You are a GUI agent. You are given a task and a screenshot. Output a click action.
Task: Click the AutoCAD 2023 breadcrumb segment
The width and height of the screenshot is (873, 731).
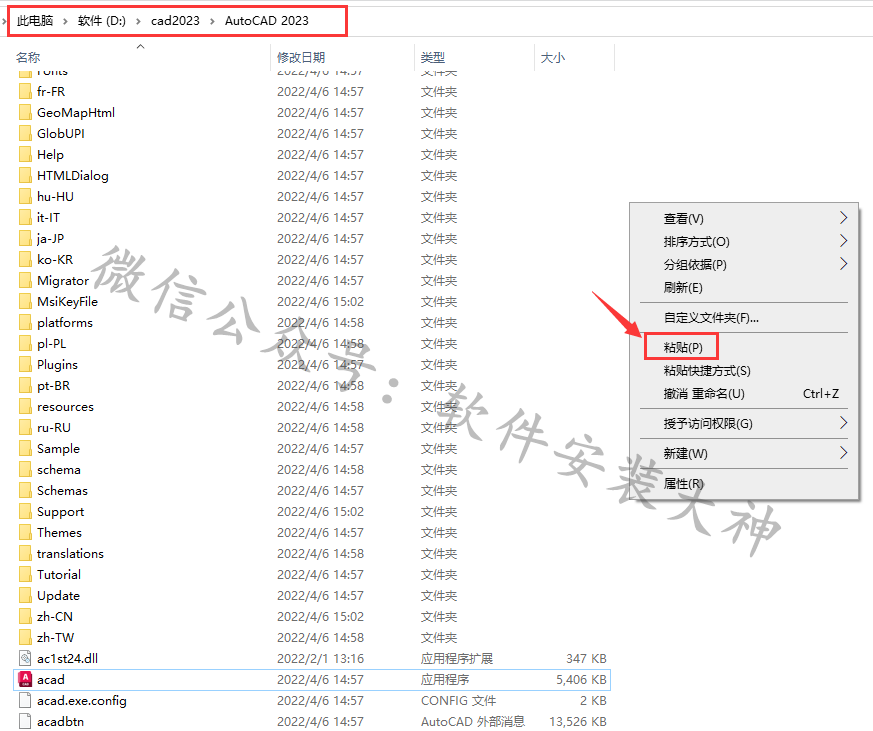267,21
